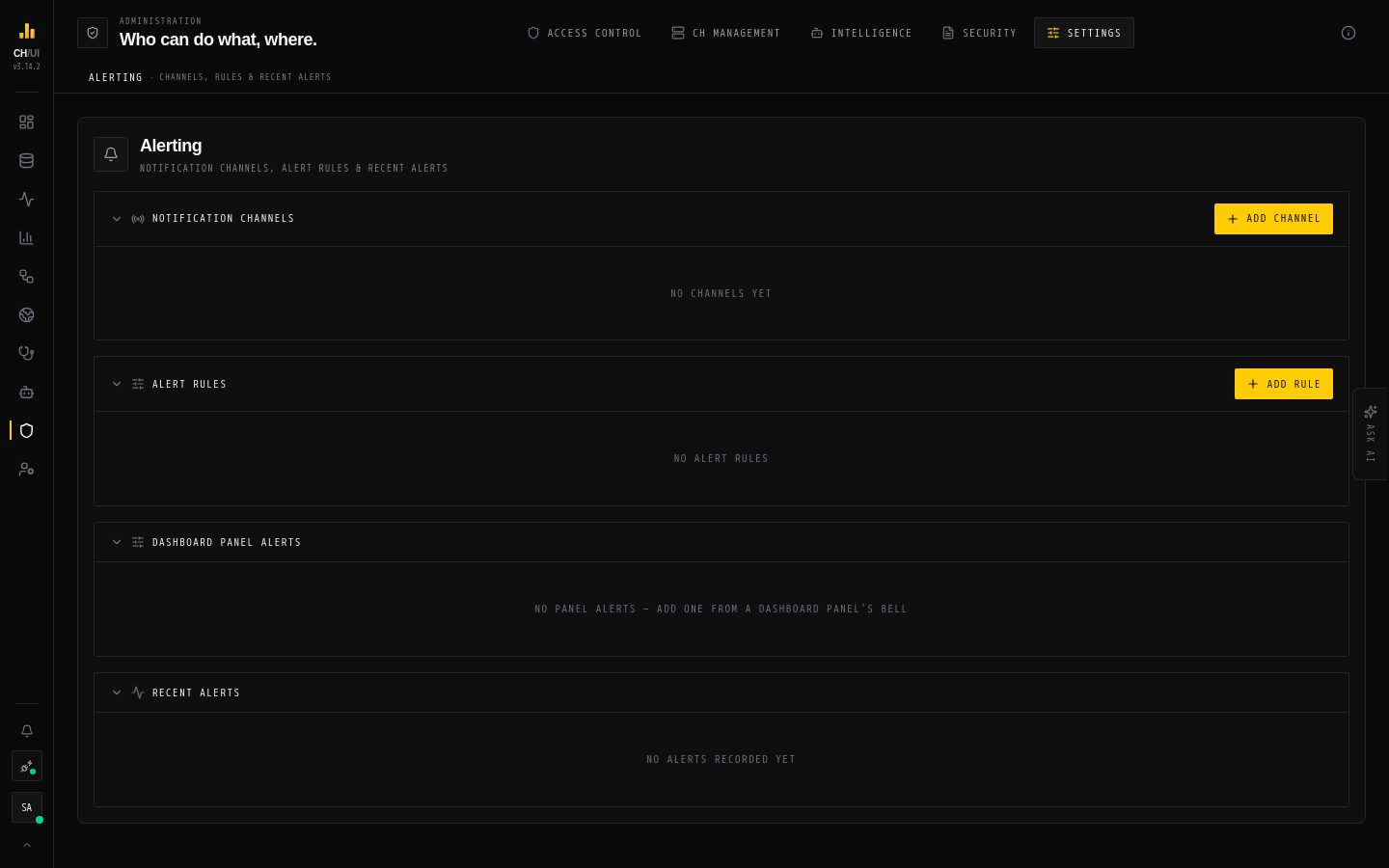This screenshot has height=868, width=1389.
Task: Open the Intelligence tab
Action: pyautogui.click(x=861, y=33)
